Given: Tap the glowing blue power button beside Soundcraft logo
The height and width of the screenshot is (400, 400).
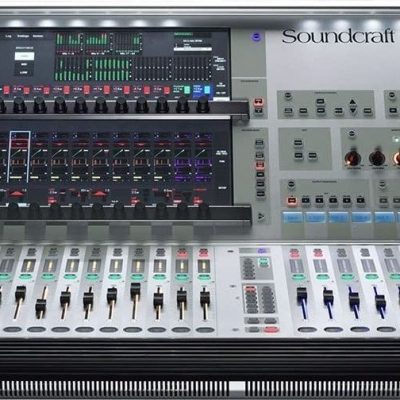Looking at the screenshot, I should click(256, 36).
